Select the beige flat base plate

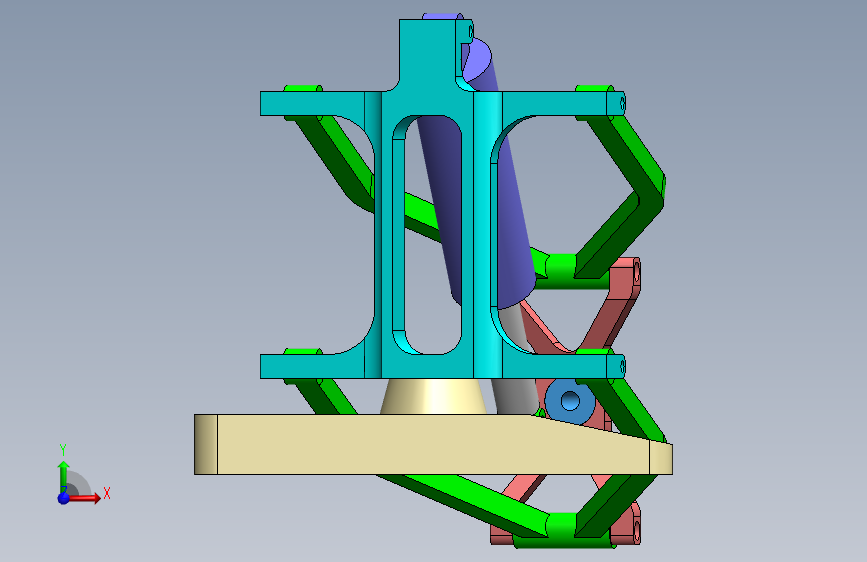(x=433, y=444)
